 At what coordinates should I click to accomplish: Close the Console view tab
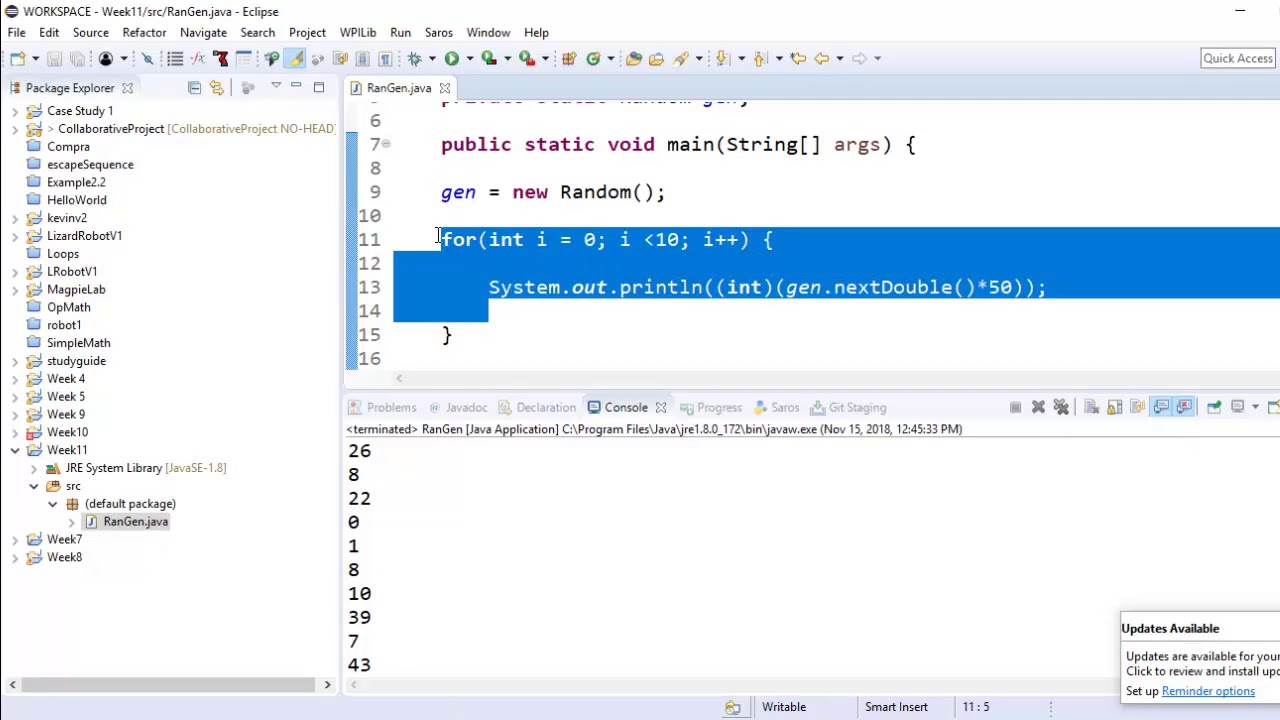(x=661, y=407)
